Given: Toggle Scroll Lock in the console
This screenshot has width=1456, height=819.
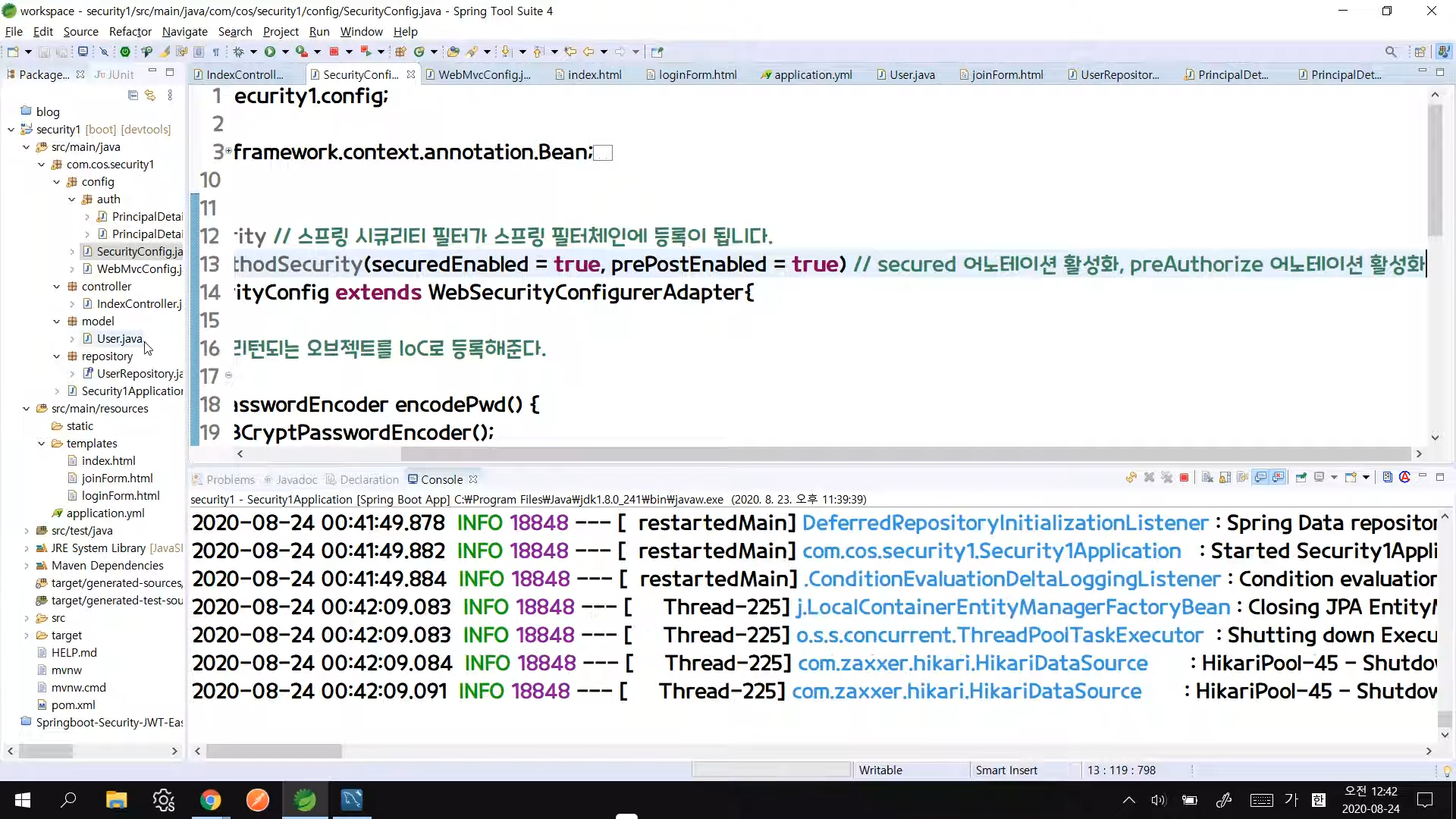Looking at the screenshot, I should tap(1225, 477).
